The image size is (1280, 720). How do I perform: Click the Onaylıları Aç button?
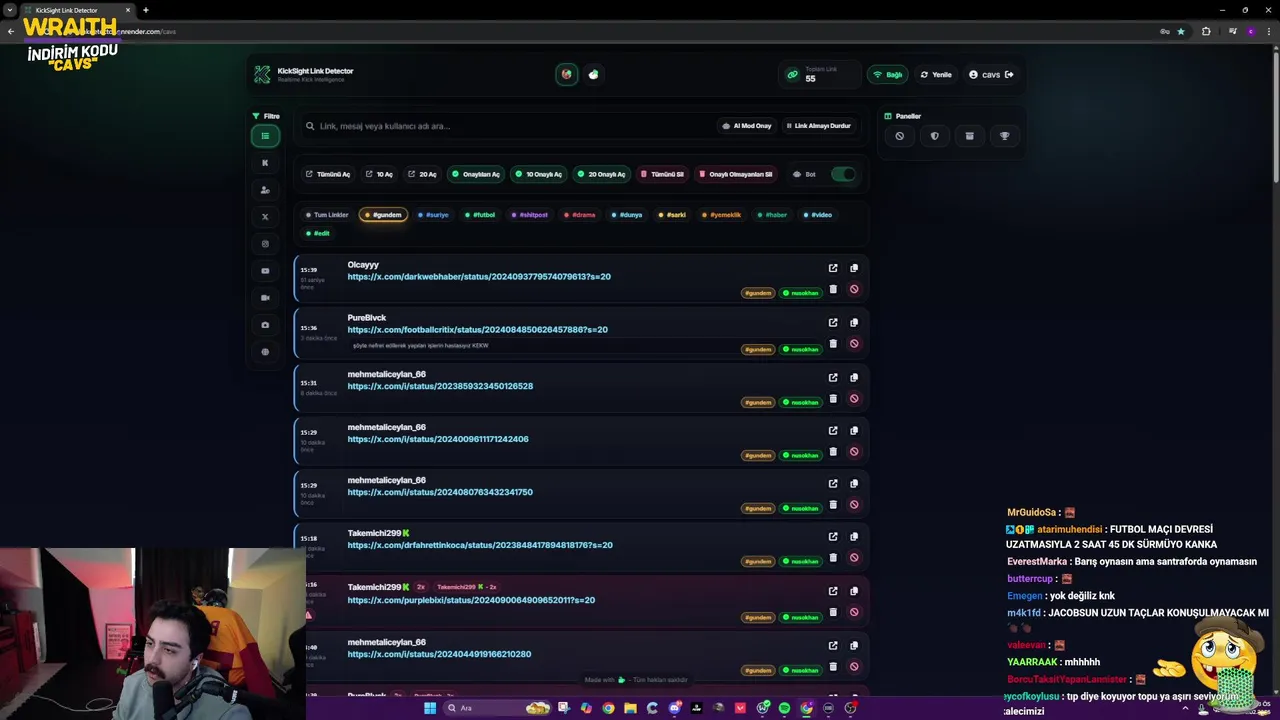pyautogui.click(x=475, y=174)
